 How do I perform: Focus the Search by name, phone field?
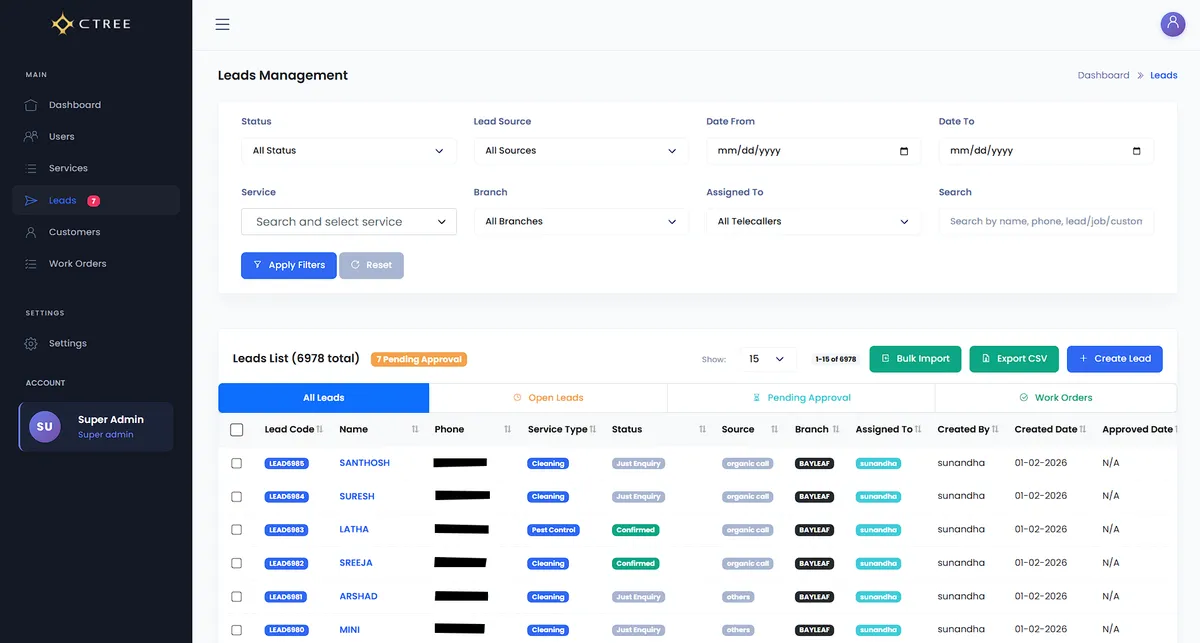(x=1046, y=221)
